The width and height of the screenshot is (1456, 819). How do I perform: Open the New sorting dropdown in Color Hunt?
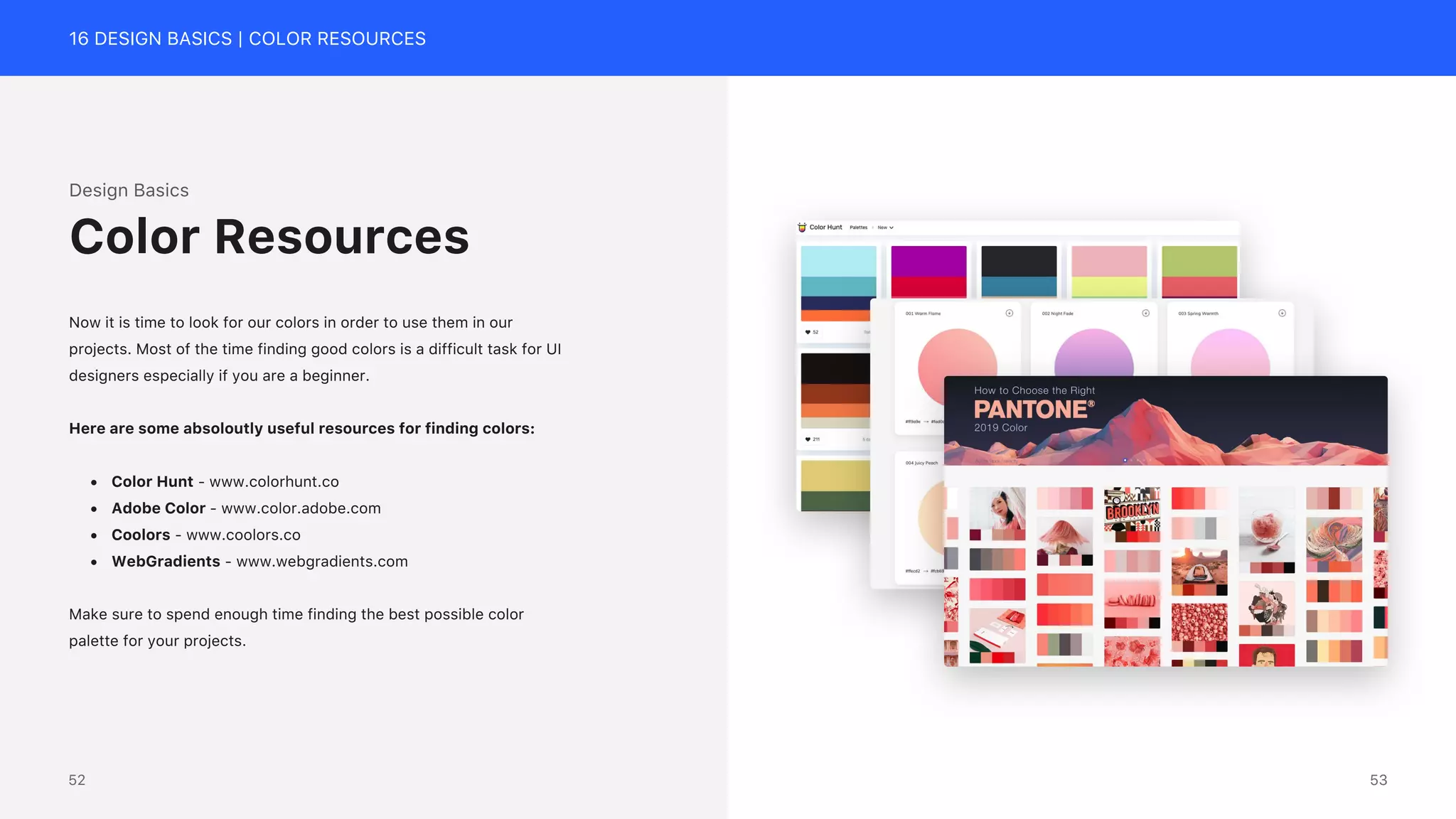(885, 227)
